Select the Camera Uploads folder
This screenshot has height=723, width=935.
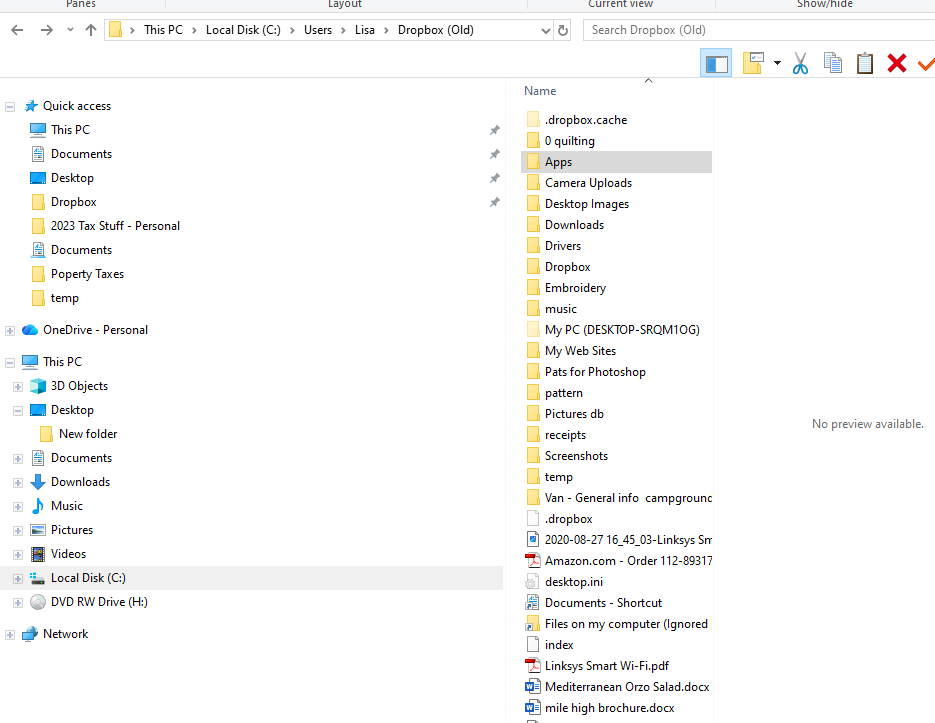click(588, 183)
